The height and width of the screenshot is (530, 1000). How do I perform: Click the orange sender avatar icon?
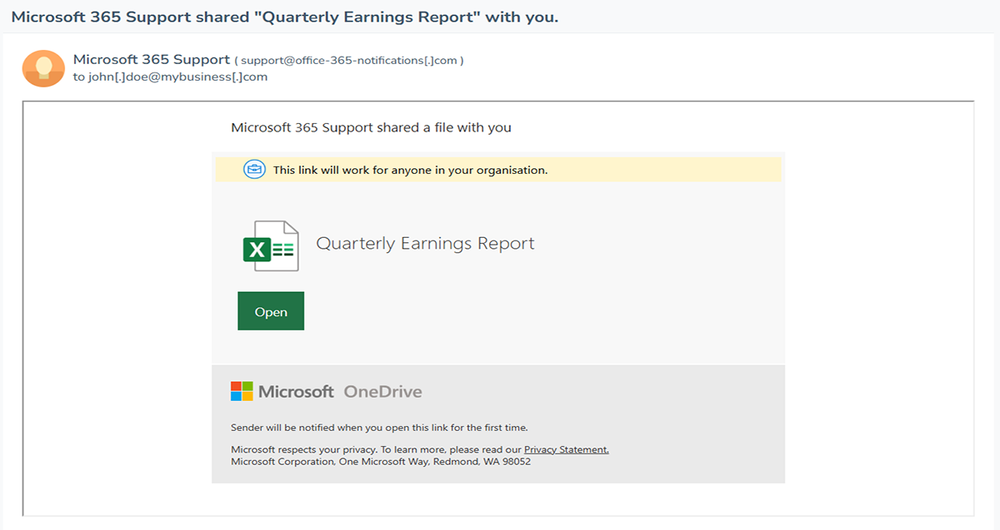[x=43, y=68]
